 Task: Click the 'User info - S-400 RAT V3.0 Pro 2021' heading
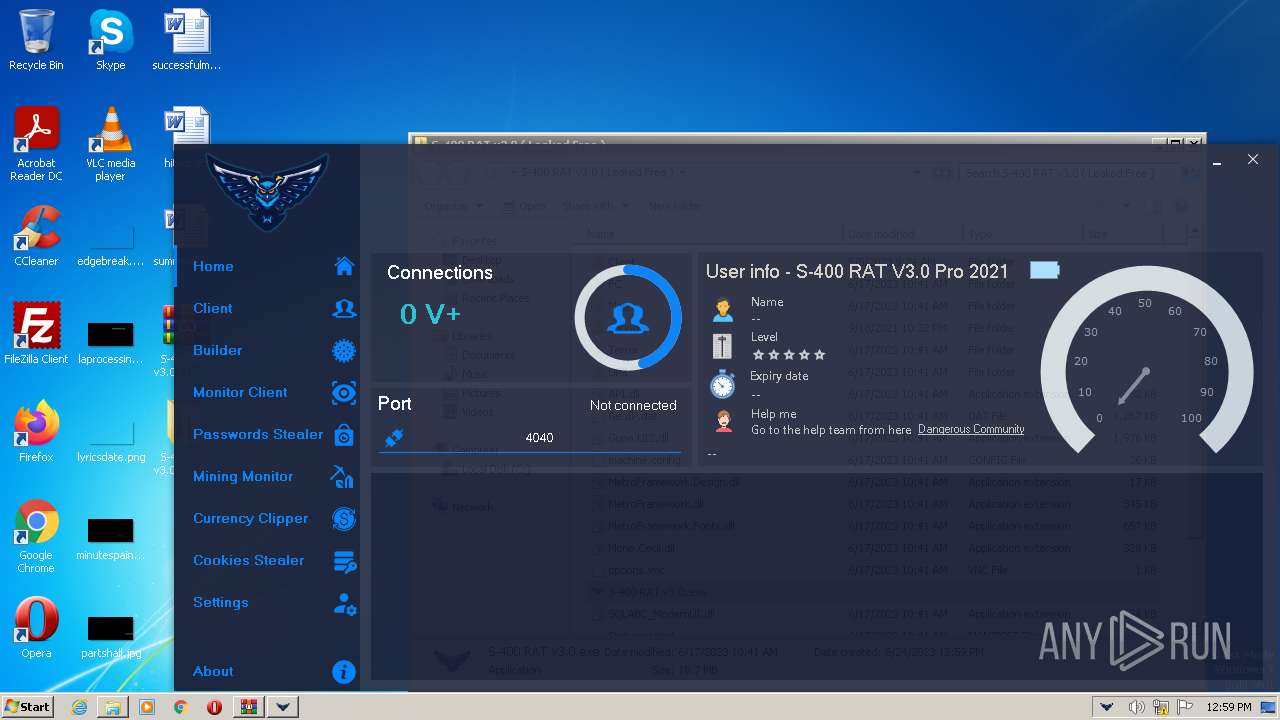(x=857, y=271)
